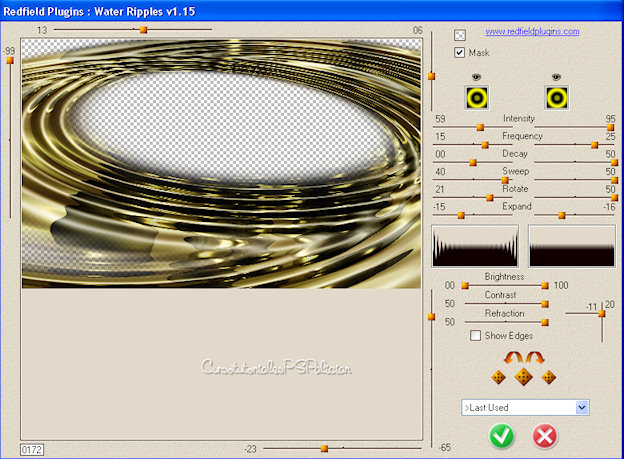Screen dimensions: 624x459
Task: Click the red X cancel button
Action: tap(545, 436)
